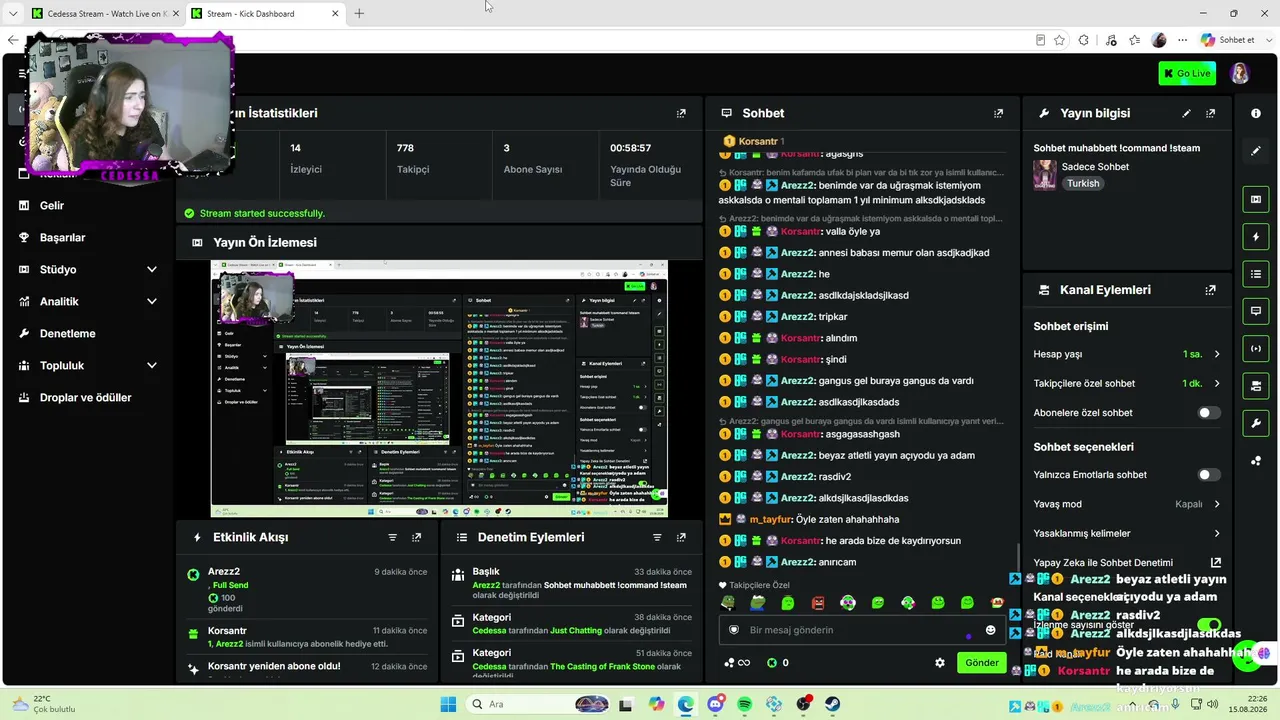Toggle Yalnızca Emotlarla sohbet switch
Image resolution: width=1280 pixels, height=720 pixels.
(1209, 475)
